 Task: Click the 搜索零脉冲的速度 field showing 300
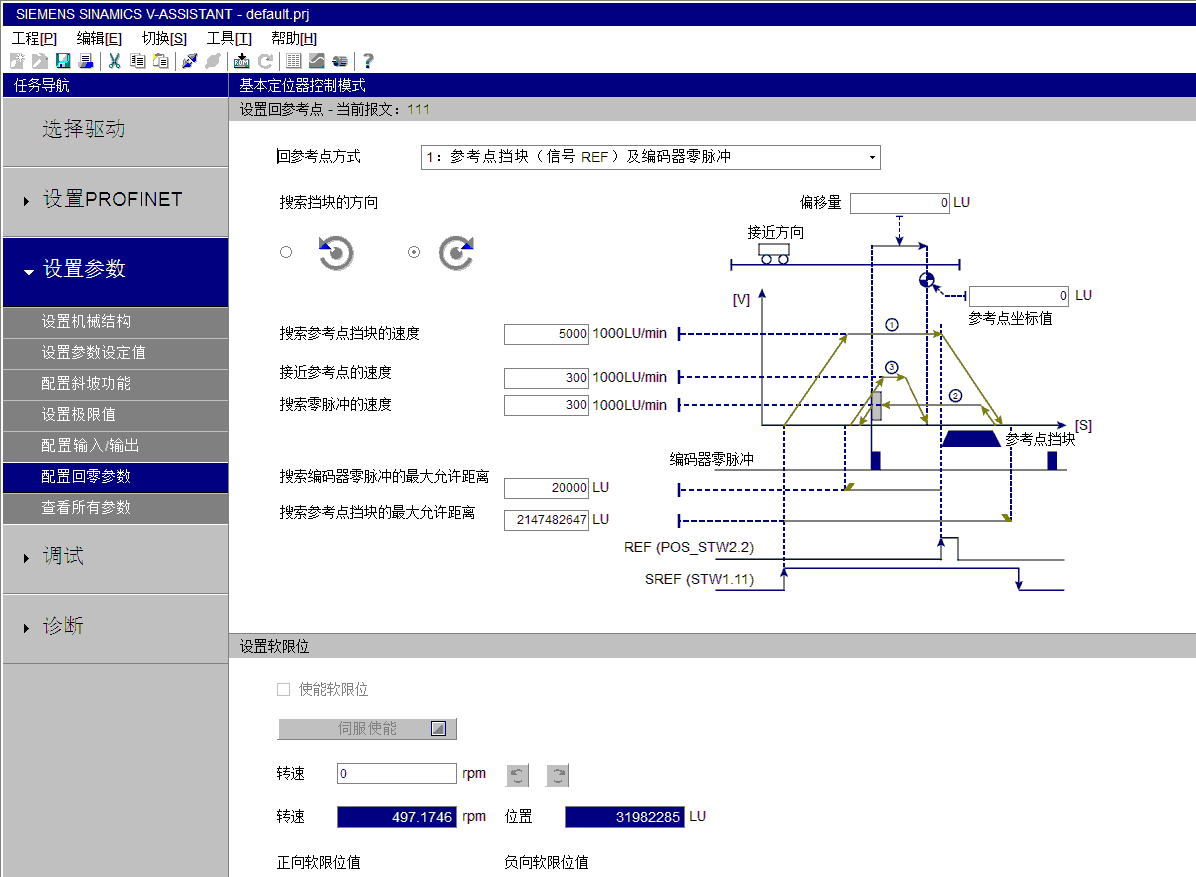(x=546, y=405)
